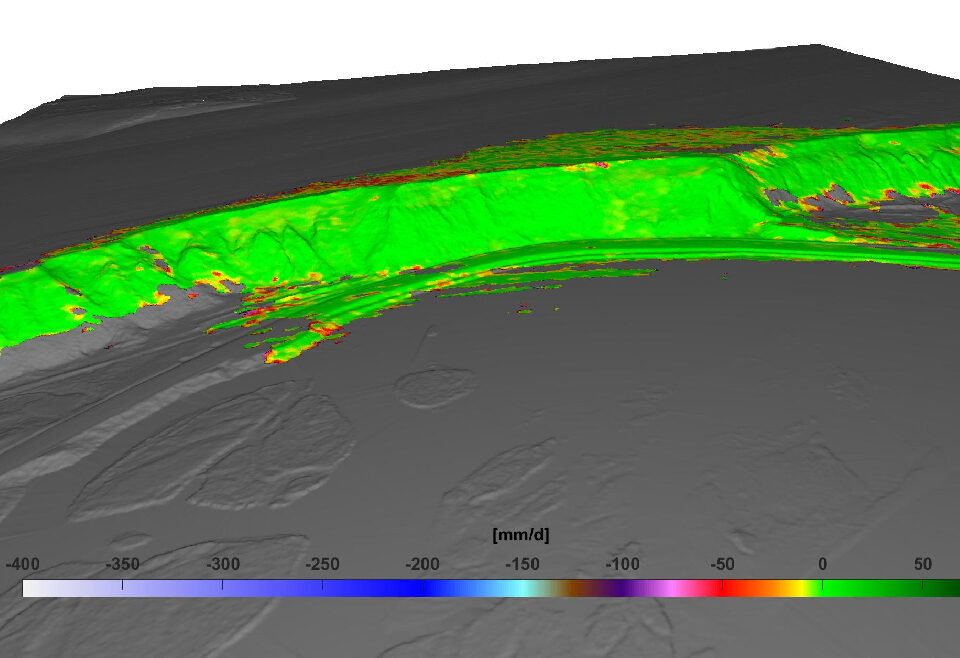Click the 0 value on the color bar
Image resolution: width=960 pixels, height=658 pixels.
(x=822, y=564)
